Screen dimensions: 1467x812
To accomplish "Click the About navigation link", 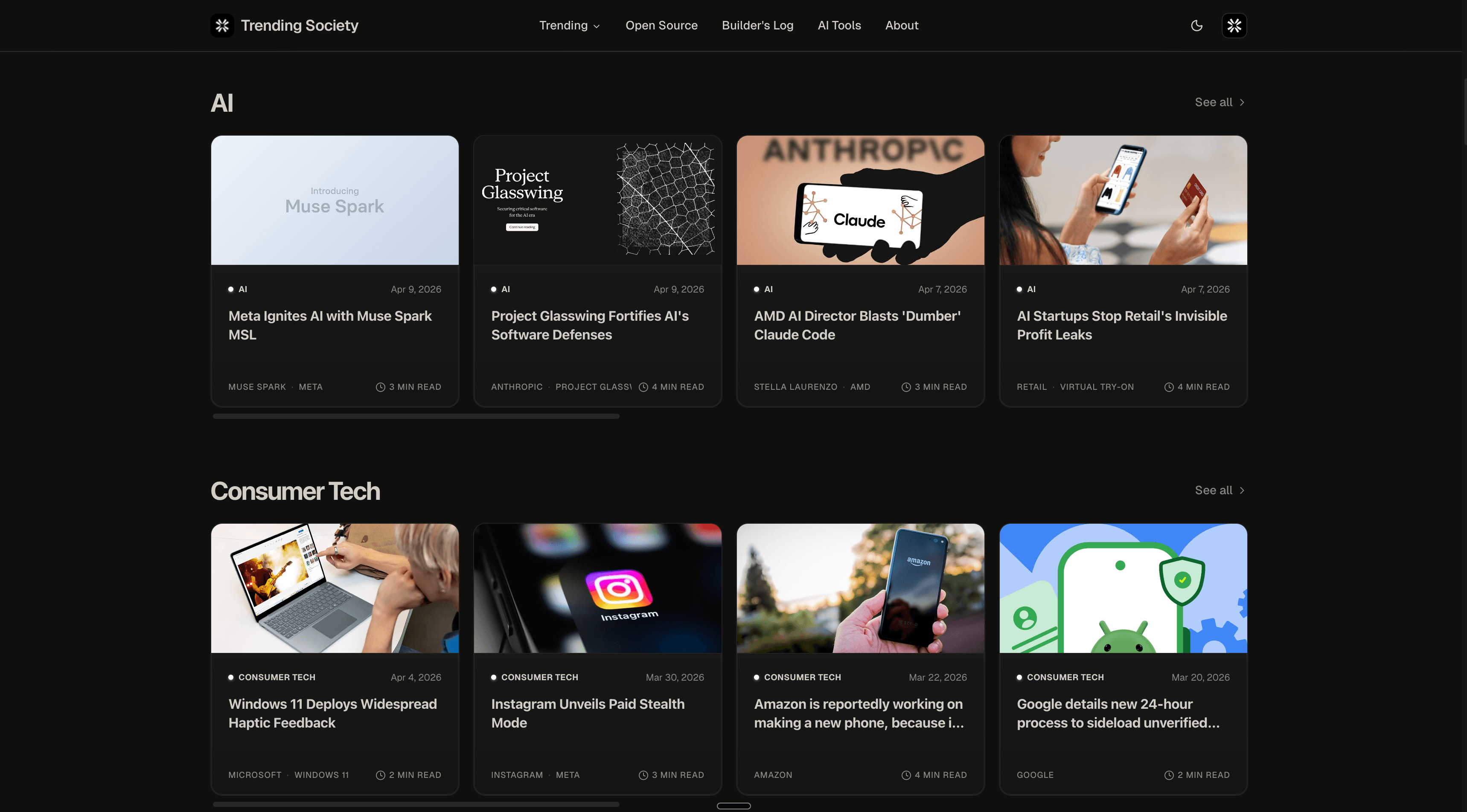I will [902, 26].
